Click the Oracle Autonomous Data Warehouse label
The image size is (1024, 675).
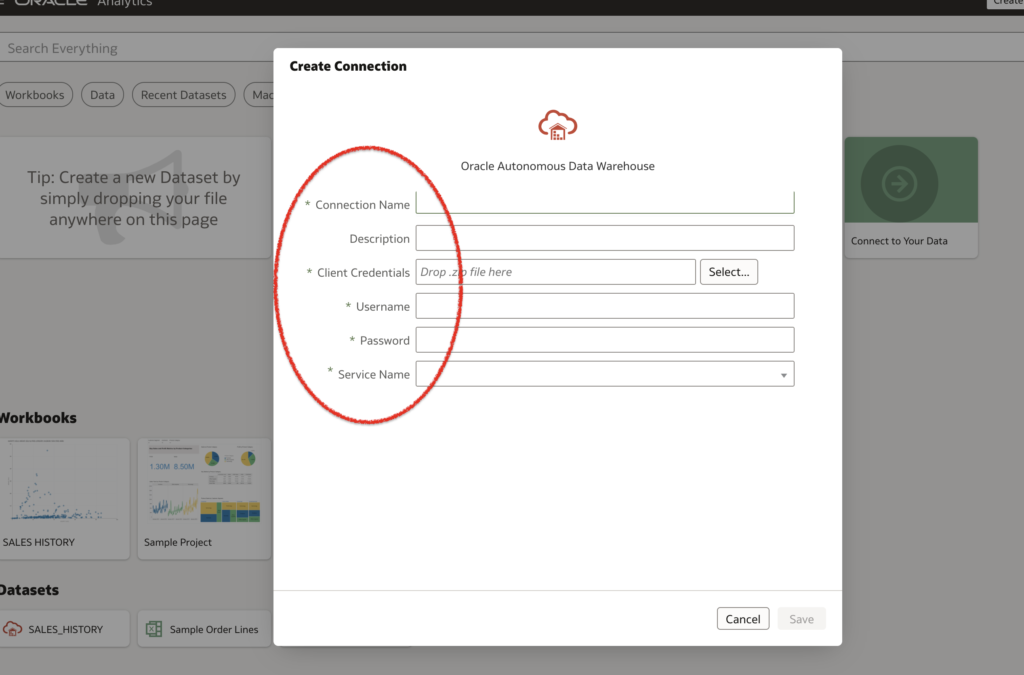(x=558, y=166)
